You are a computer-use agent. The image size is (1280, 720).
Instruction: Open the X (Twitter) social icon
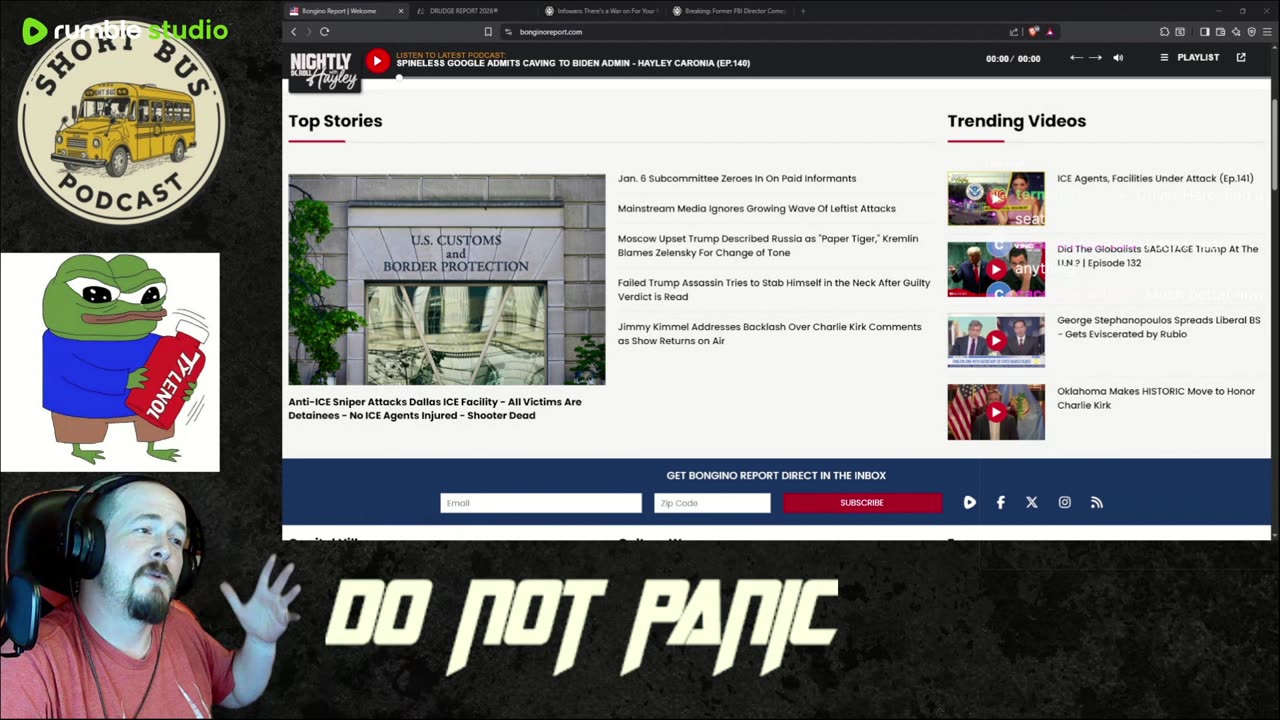1032,503
